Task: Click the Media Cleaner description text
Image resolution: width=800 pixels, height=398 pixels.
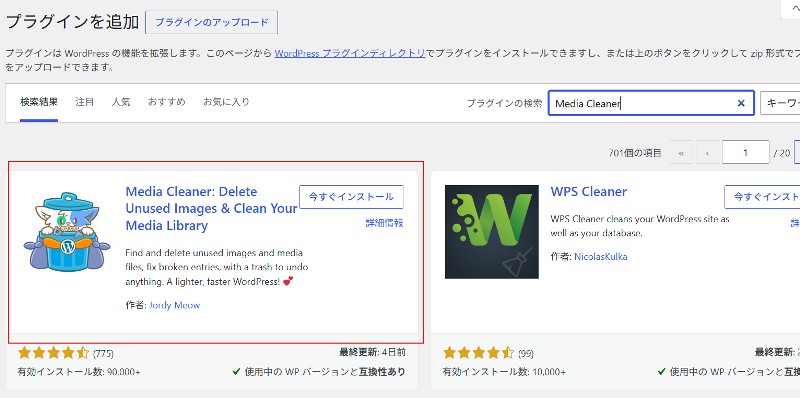Action: 216,267
